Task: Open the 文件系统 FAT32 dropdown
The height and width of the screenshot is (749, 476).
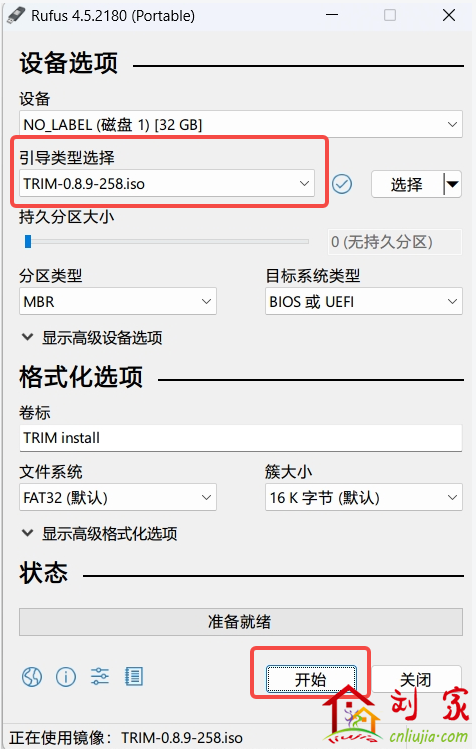Action: pos(118,497)
